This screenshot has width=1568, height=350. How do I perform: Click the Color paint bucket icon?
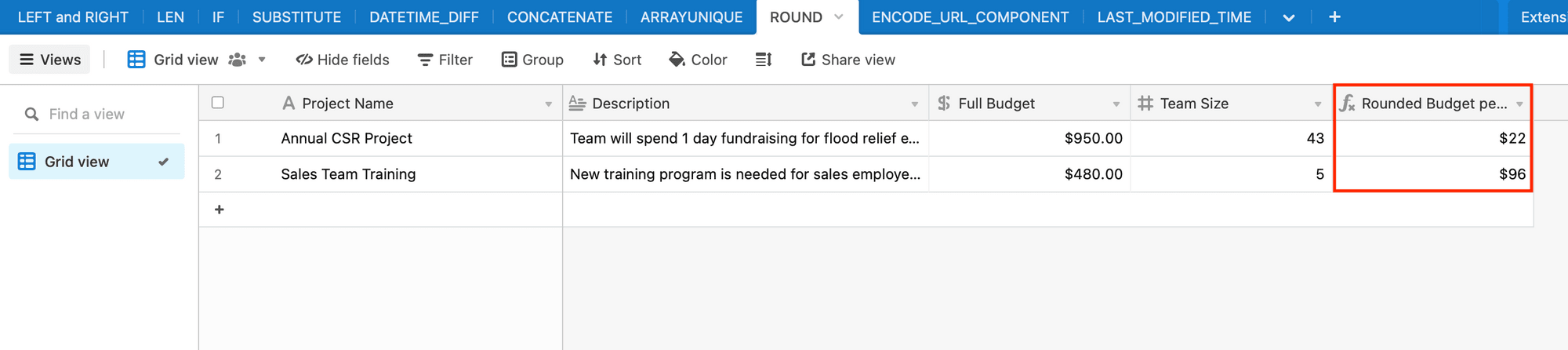677,60
